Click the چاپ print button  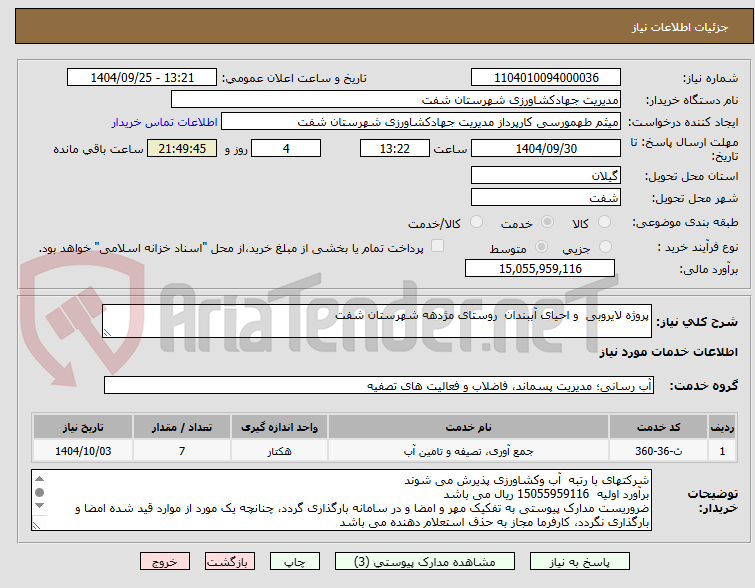click(295, 562)
